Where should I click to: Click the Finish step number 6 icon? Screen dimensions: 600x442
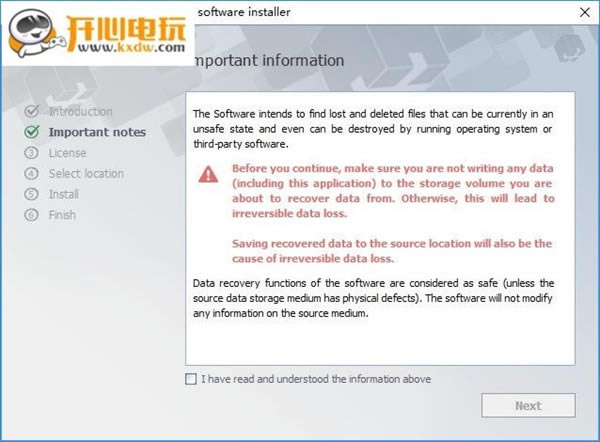pyautogui.click(x=31, y=215)
